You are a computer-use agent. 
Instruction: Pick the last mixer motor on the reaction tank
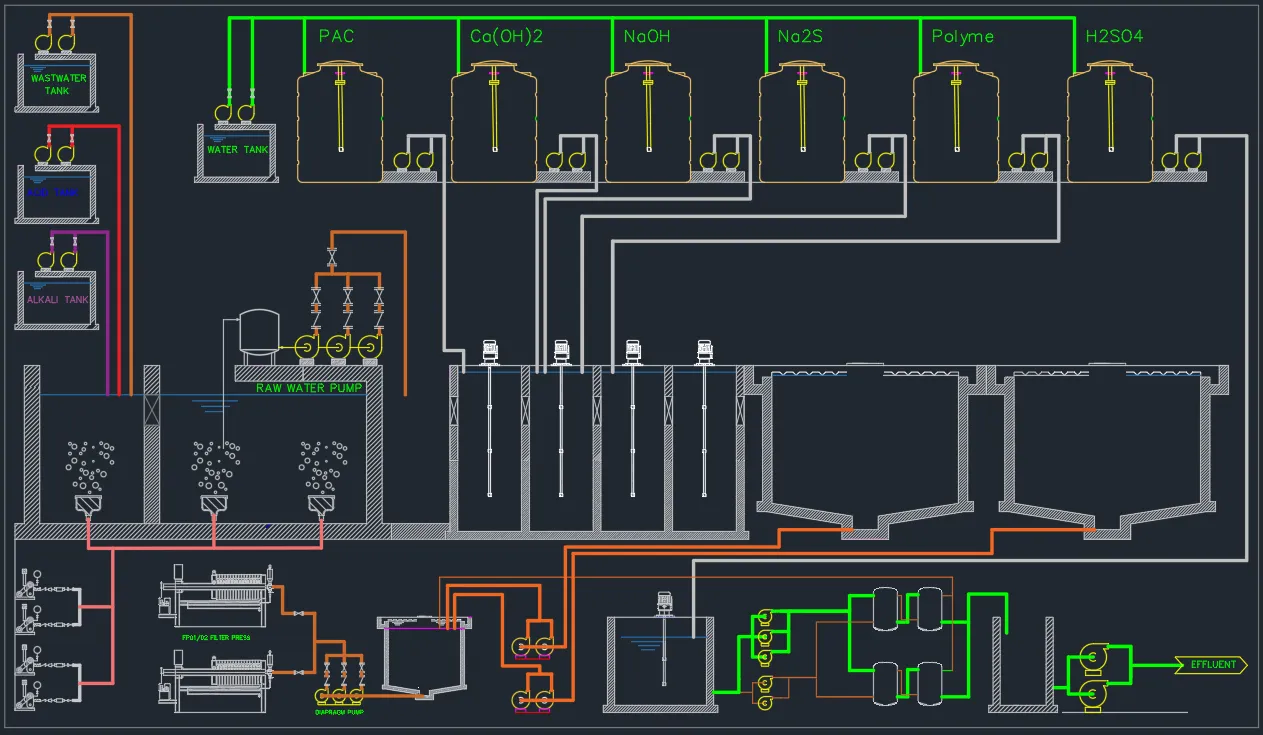coord(704,351)
